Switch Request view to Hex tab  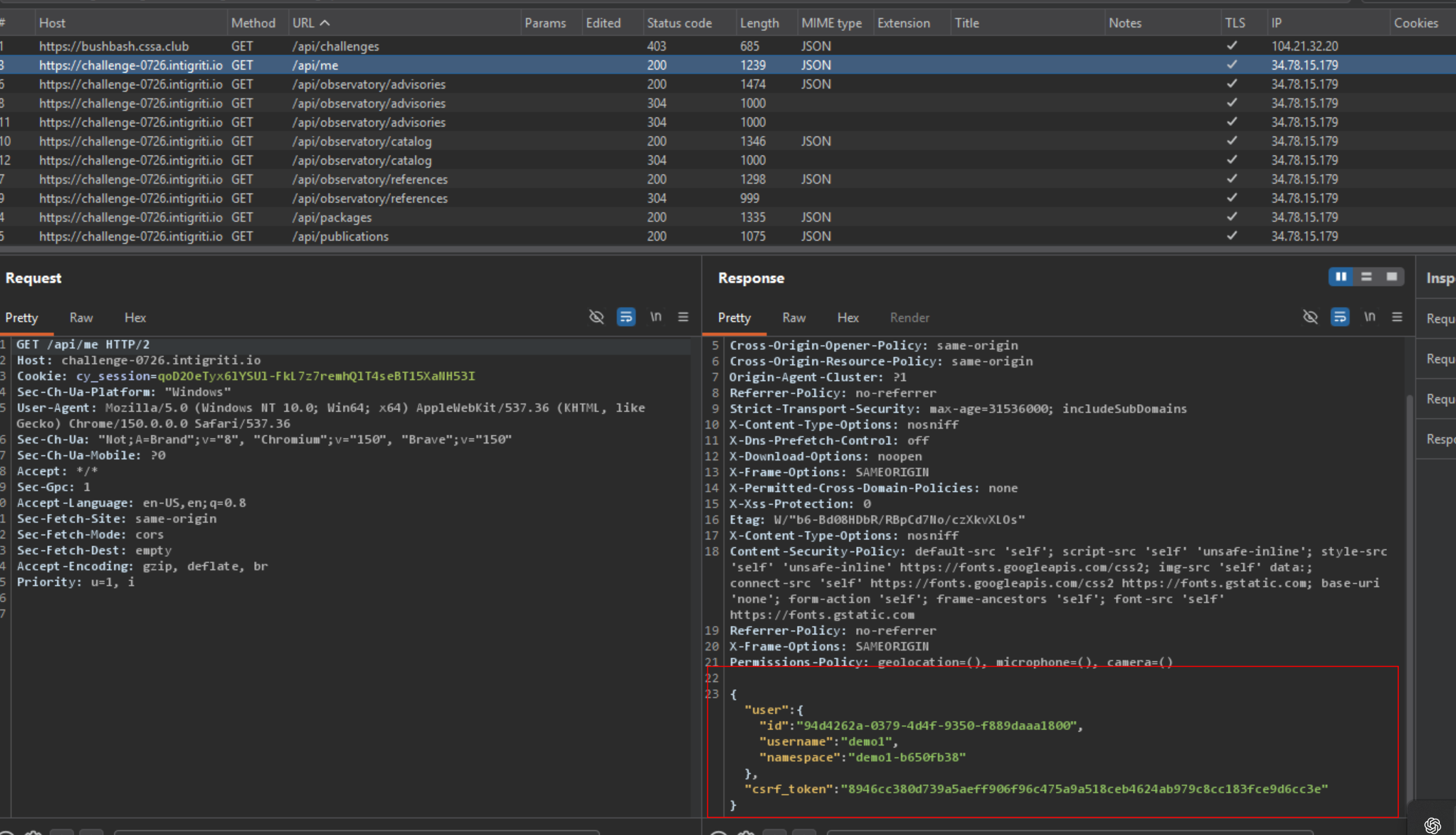[x=135, y=318]
